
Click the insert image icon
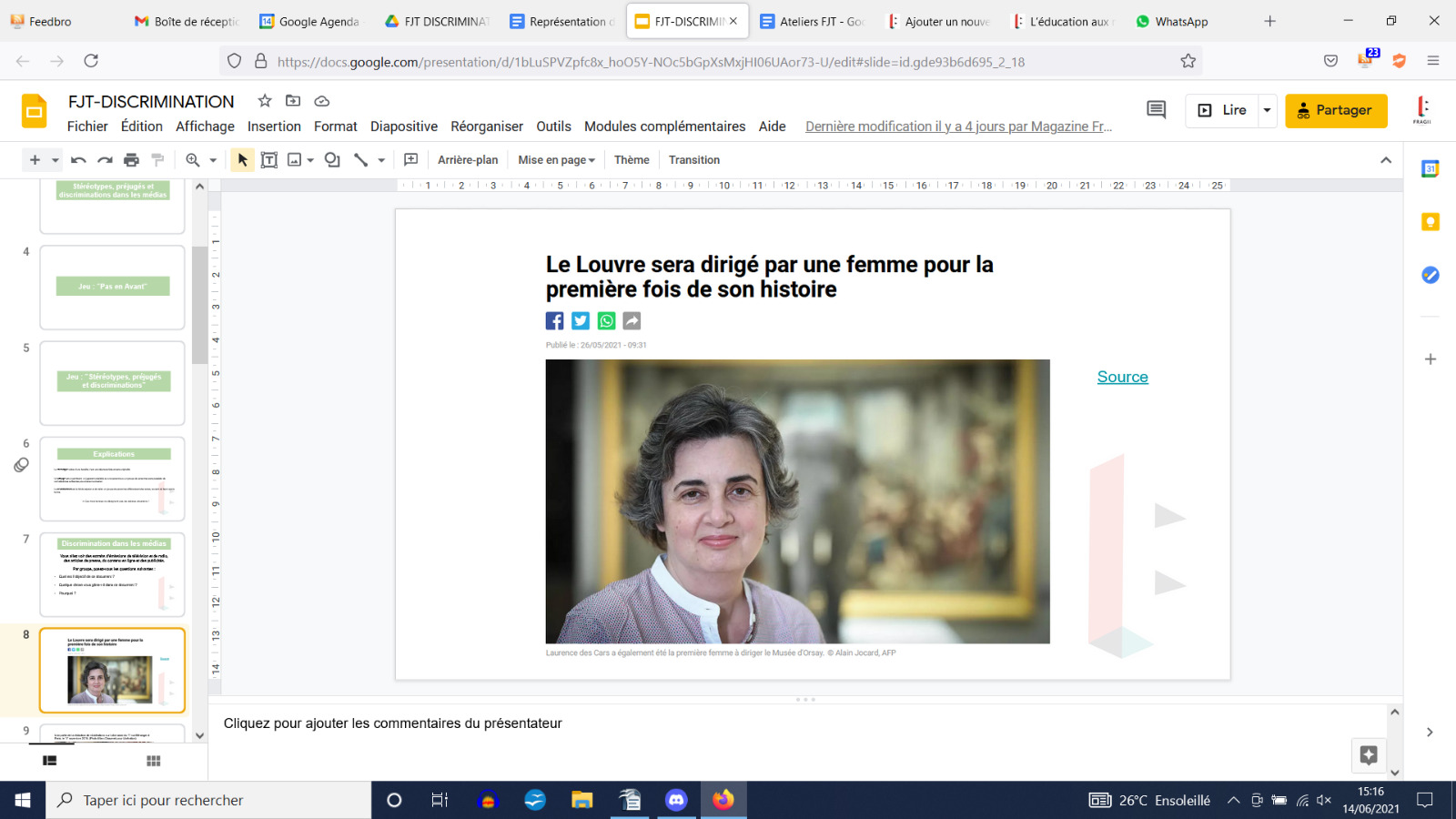coord(294,160)
